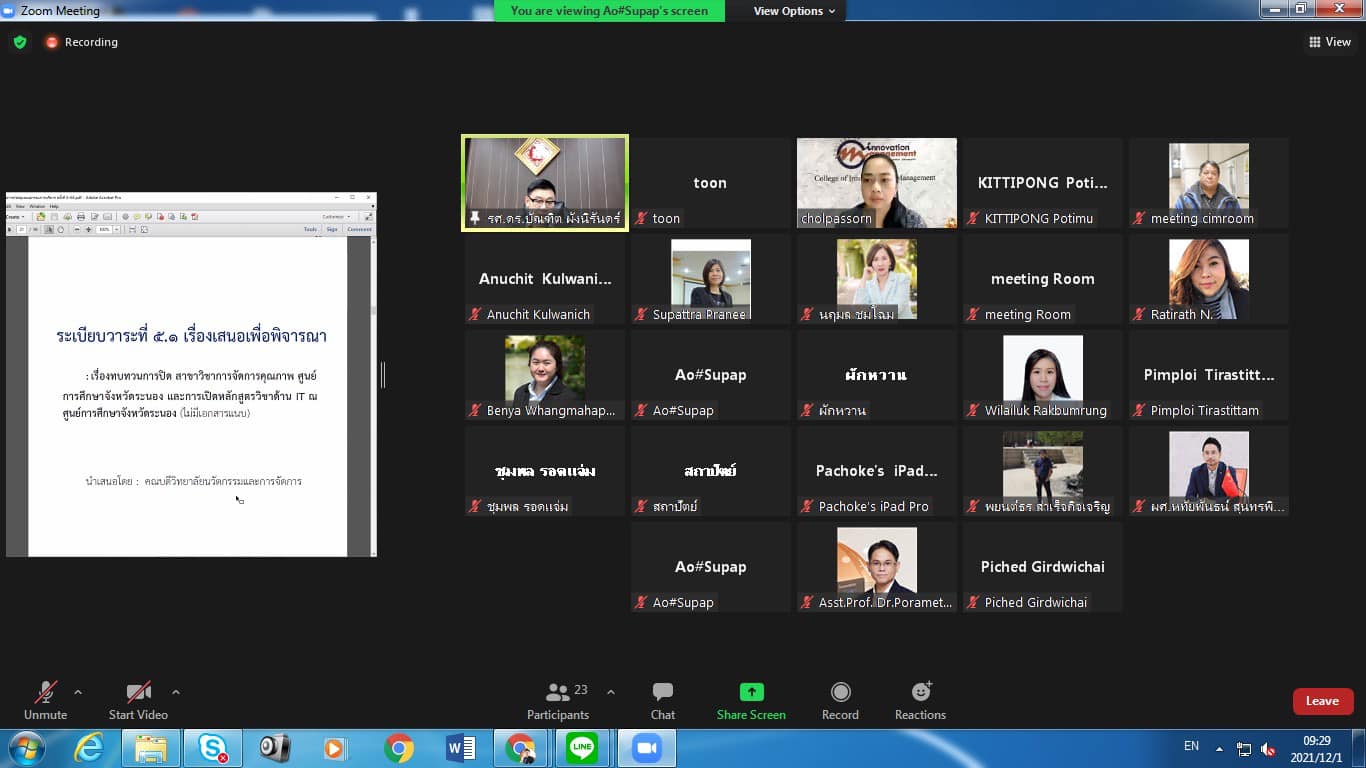This screenshot has height=768, width=1366.
Task: Open the Chat panel
Action: [662, 700]
